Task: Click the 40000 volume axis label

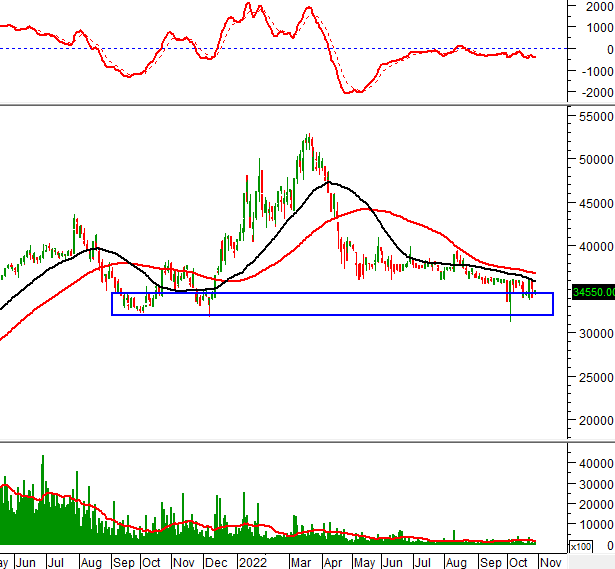Action: (593, 463)
